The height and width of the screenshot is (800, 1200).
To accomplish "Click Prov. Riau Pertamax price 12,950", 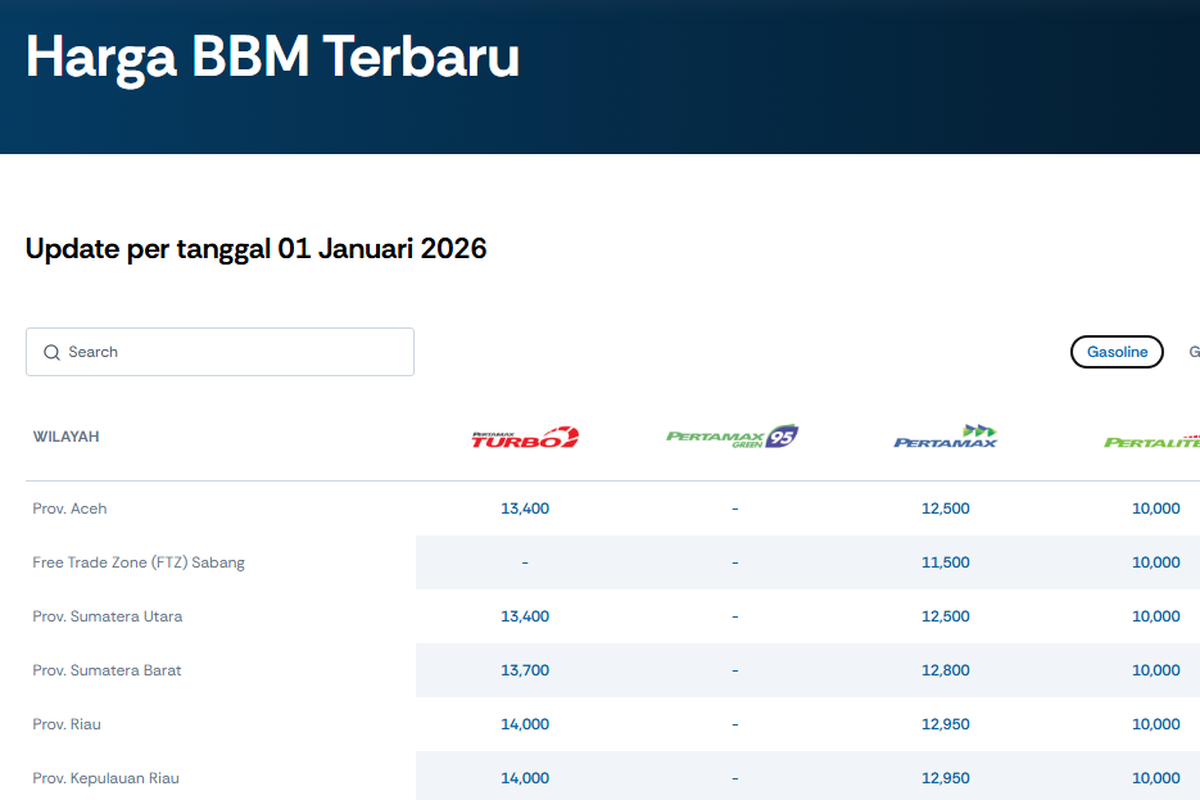I will [946, 724].
